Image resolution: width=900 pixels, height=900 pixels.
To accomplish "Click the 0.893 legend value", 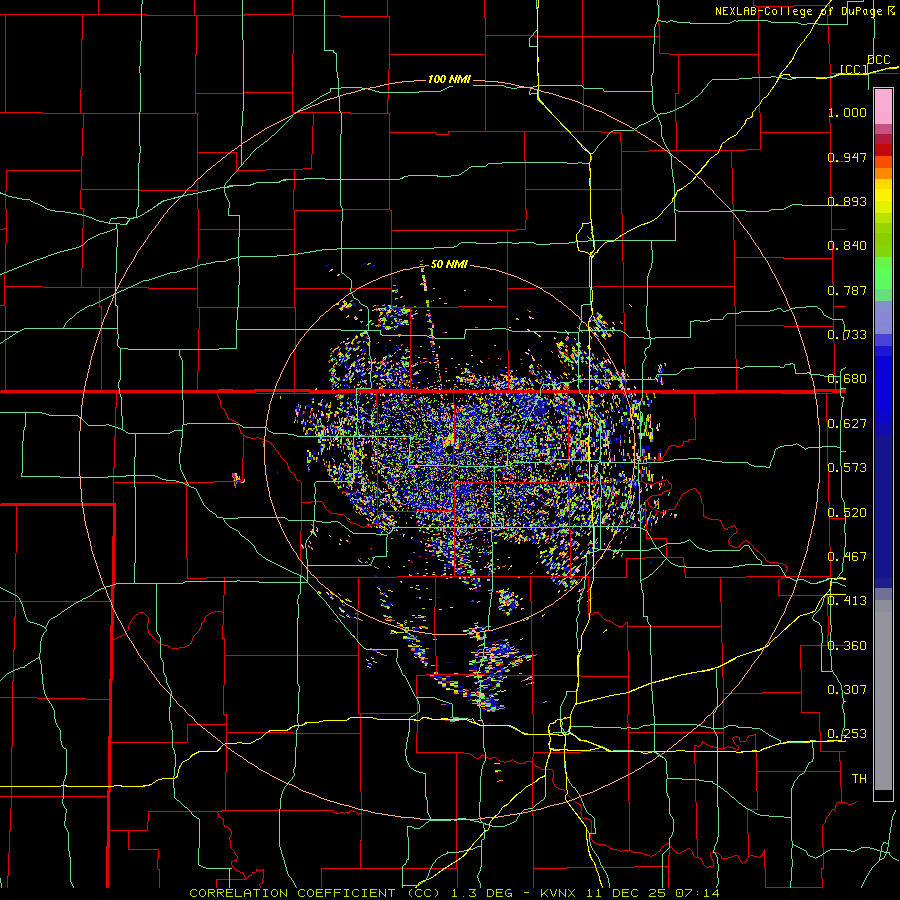I will [x=847, y=201].
